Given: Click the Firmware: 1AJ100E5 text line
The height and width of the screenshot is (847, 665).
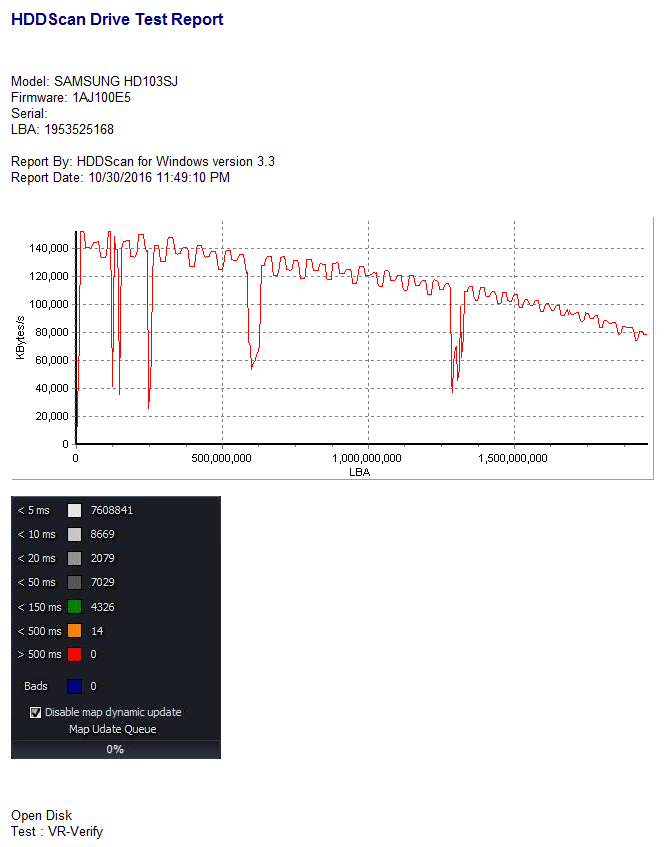Looking at the screenshot, I should point(71,98).
